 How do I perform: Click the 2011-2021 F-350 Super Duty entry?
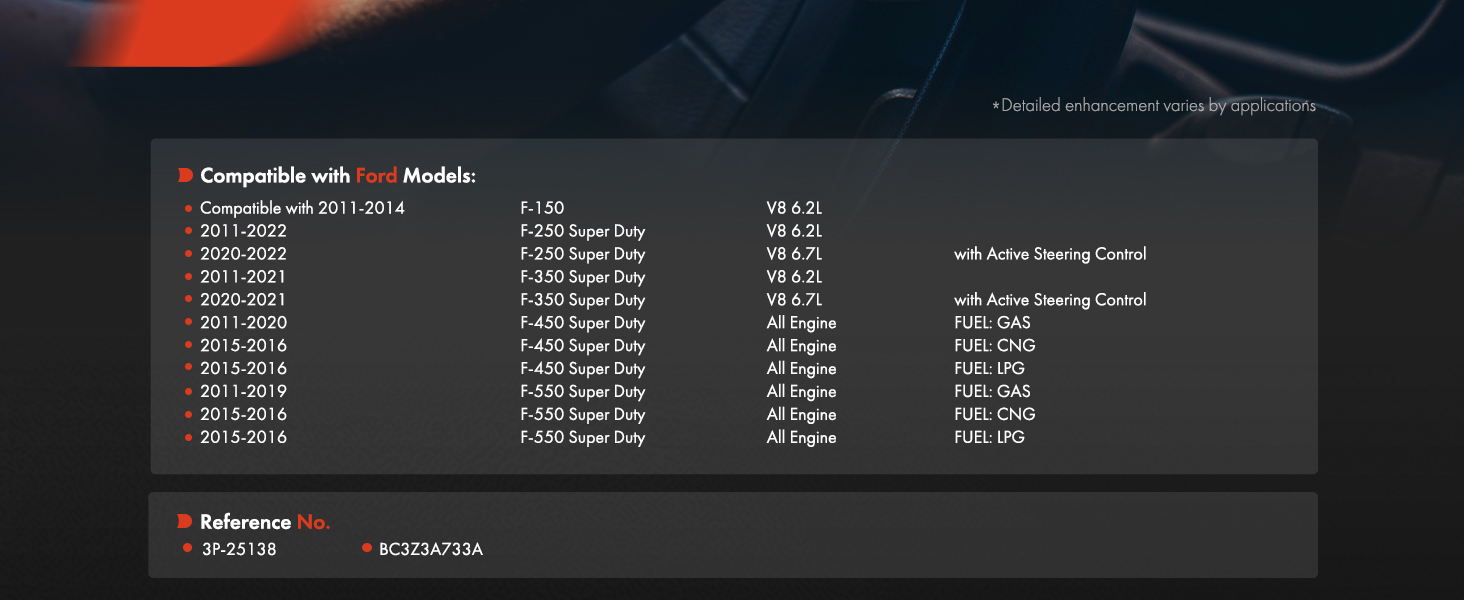(x=582, y=277)
